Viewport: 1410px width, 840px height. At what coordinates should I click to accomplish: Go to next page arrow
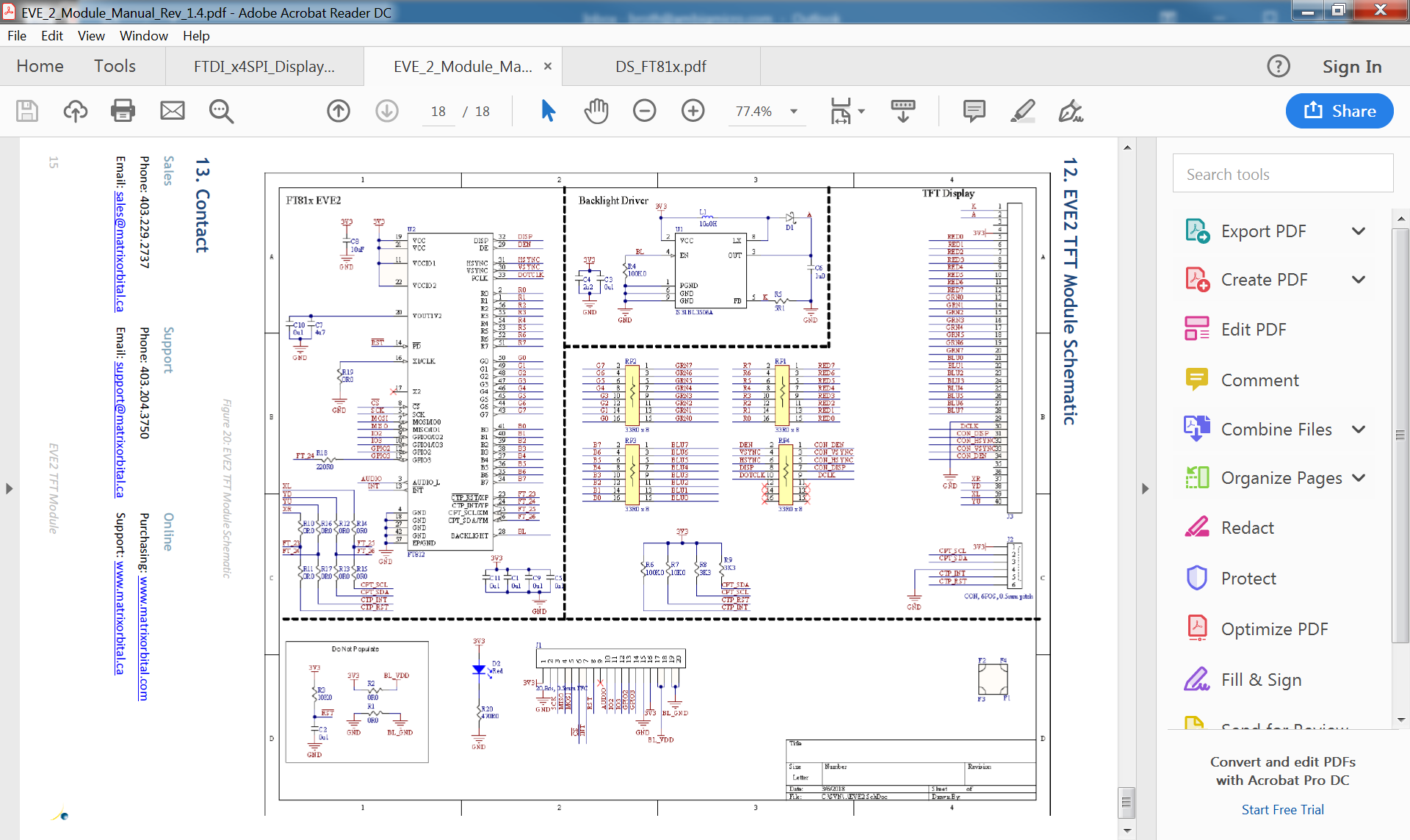[x=387, y=111]
